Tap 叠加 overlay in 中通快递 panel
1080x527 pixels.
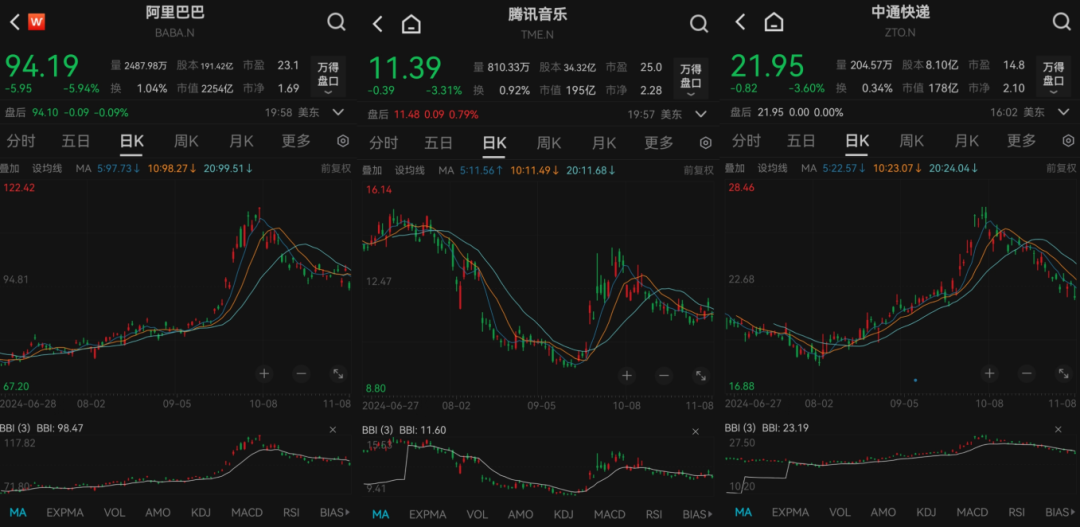[x=735, y=168]
